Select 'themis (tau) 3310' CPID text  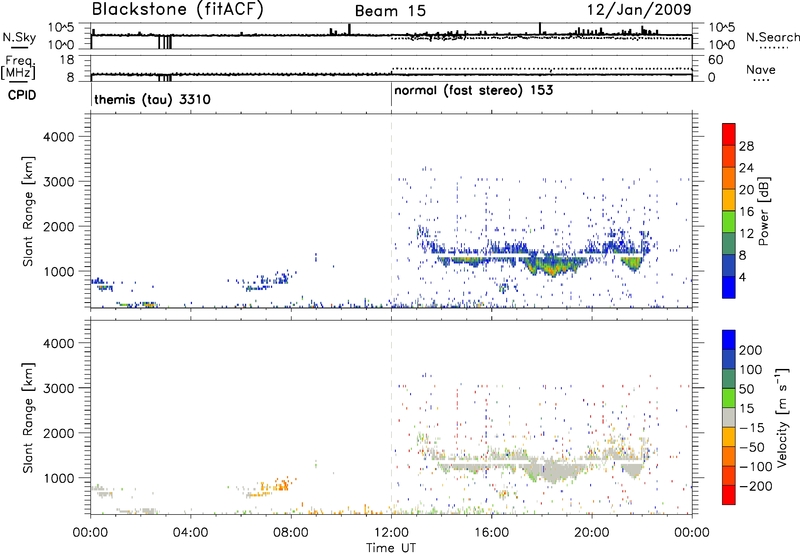[153, 99]
